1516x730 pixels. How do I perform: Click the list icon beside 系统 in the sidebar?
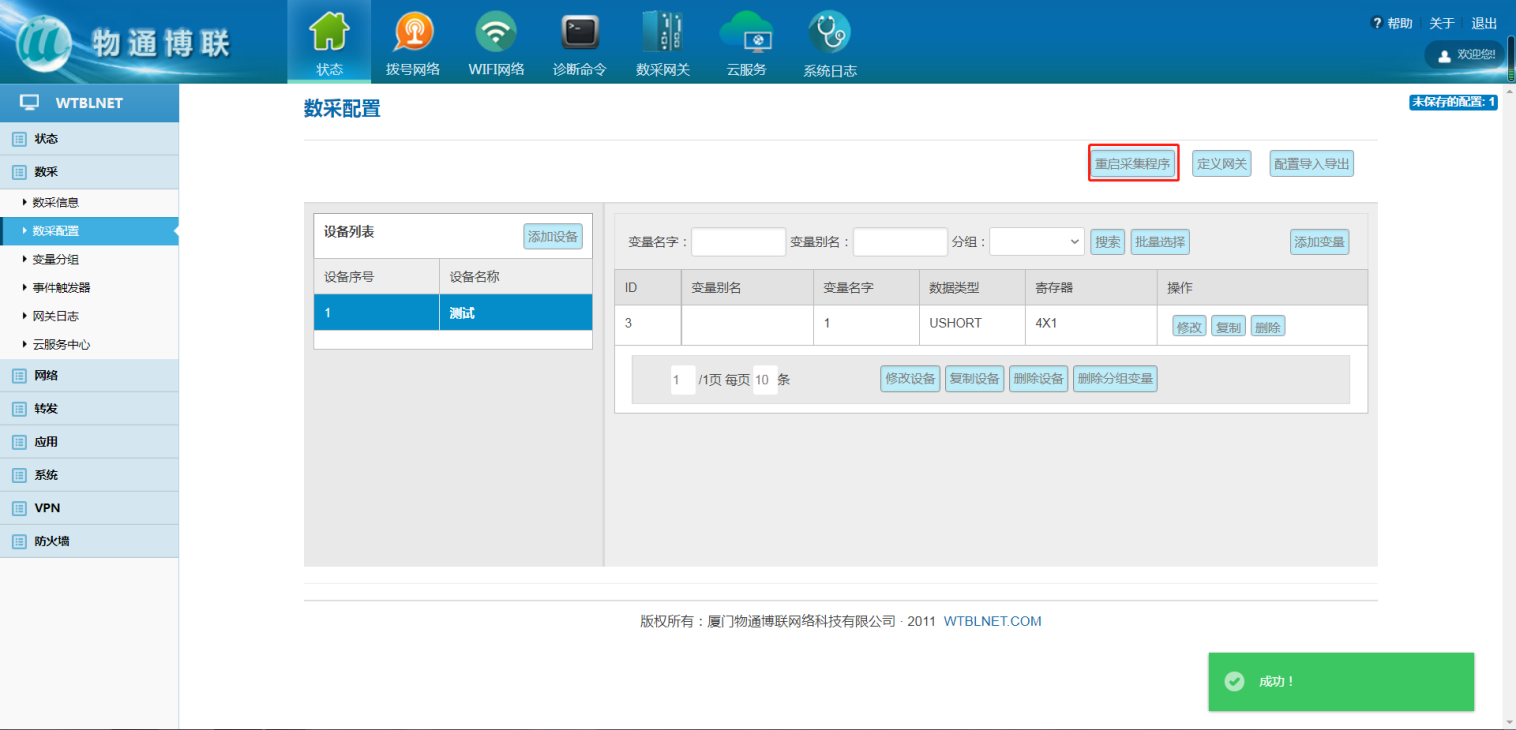pyautogui.click(x=19, y=475)
